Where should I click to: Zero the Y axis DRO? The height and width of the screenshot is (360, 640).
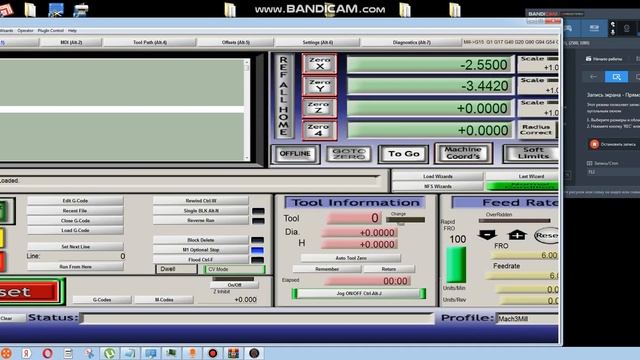click(x=319, y=85)
